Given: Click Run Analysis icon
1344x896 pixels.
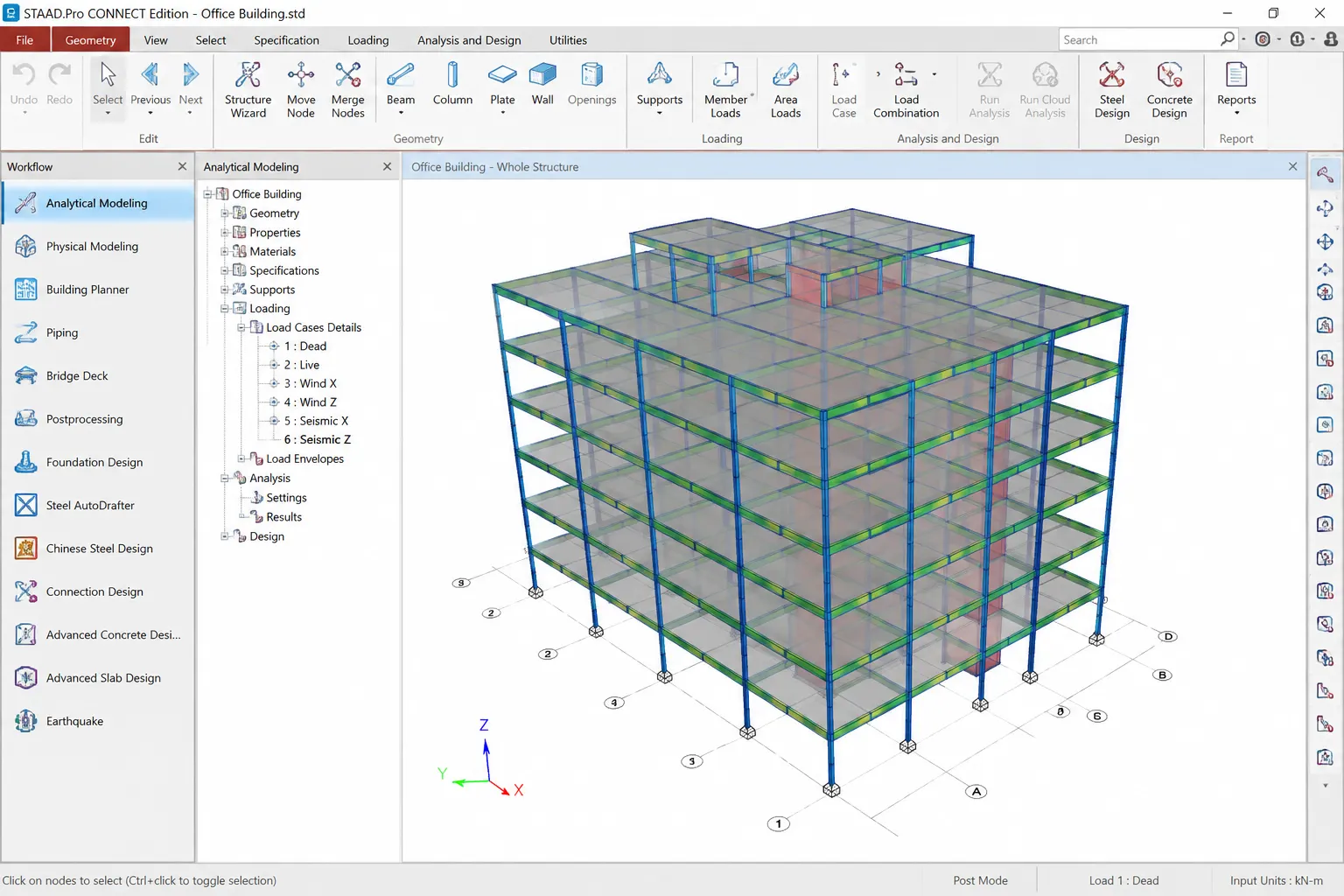Looking at the screenshot, I should coord(989,89).
